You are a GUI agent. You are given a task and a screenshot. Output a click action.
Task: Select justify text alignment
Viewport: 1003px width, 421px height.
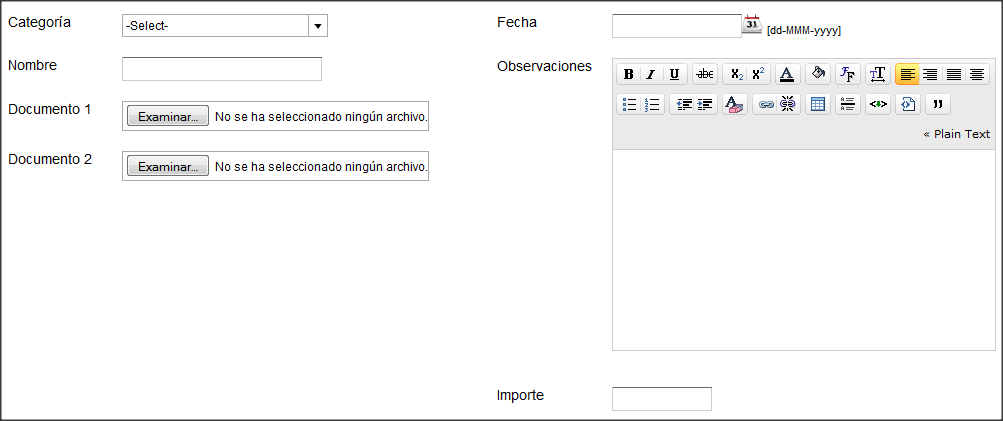point(954,74)
